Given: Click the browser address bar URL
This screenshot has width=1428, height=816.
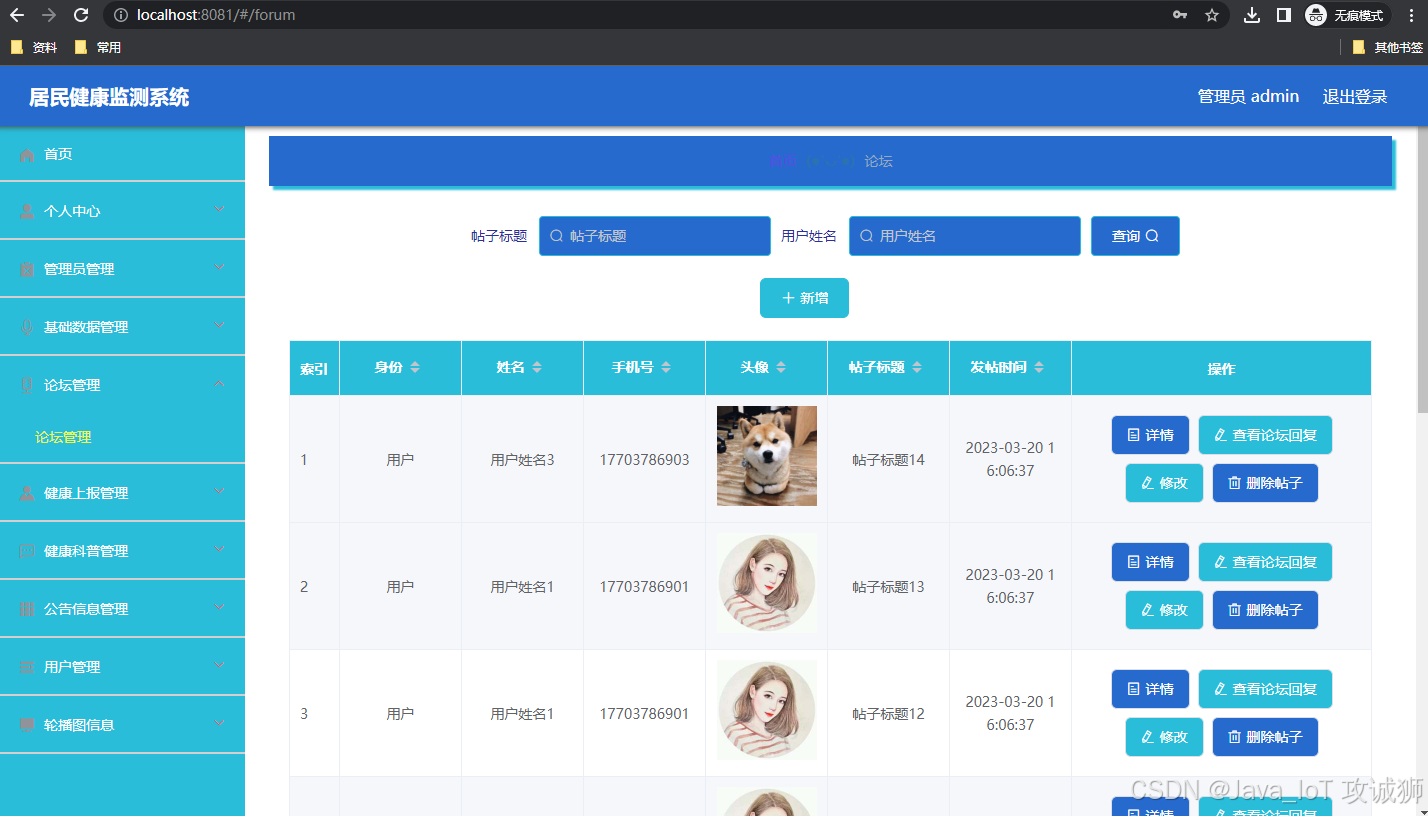Looking at the screenshot, I should click(216, 15).
